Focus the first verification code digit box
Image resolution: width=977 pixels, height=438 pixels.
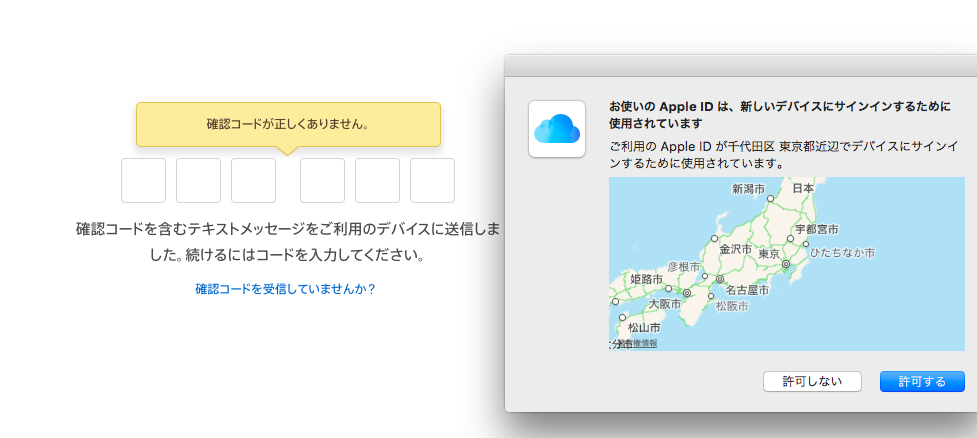[x=143, y=181]
